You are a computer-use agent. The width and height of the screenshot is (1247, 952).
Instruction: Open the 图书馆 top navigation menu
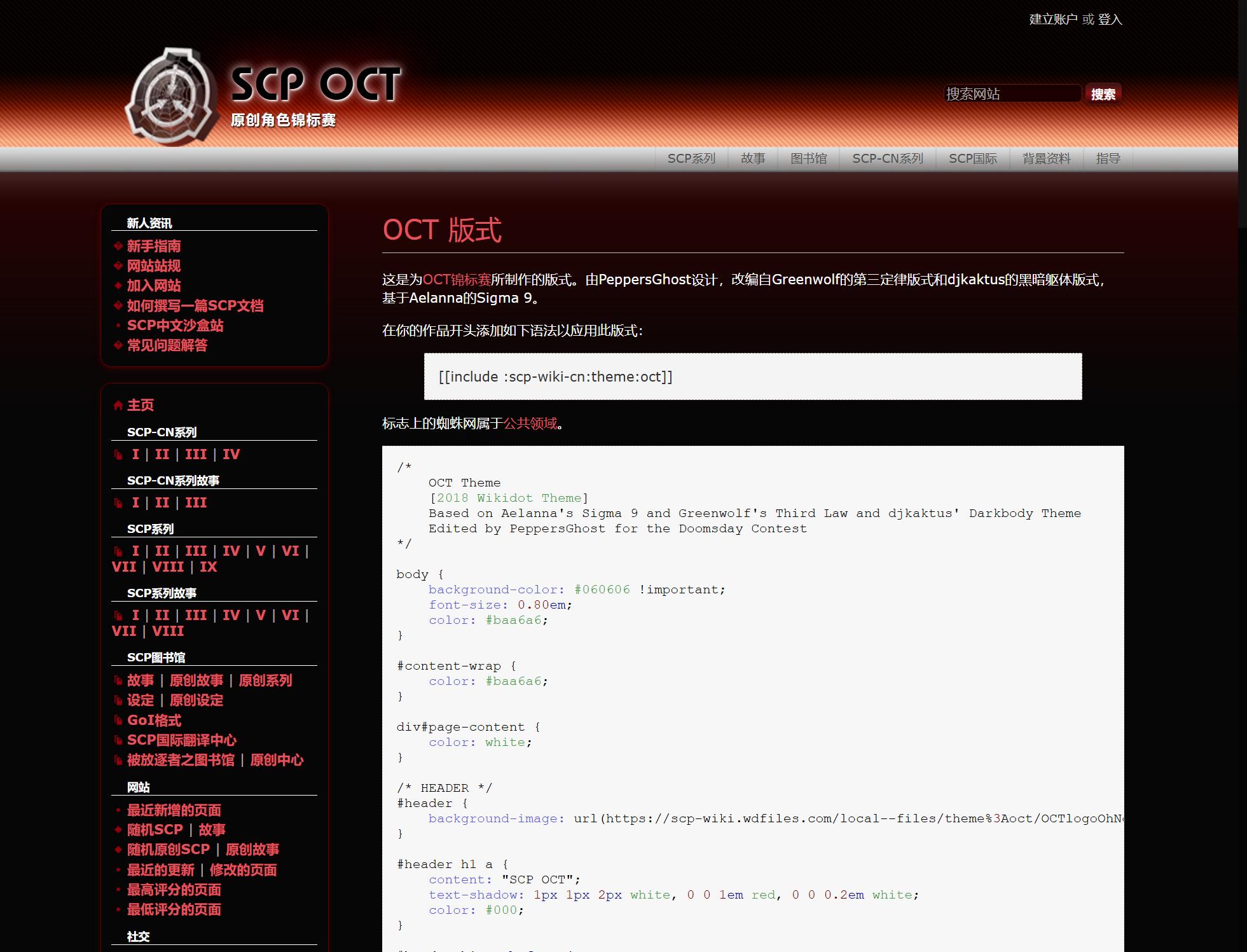click(x=808, y=158)
